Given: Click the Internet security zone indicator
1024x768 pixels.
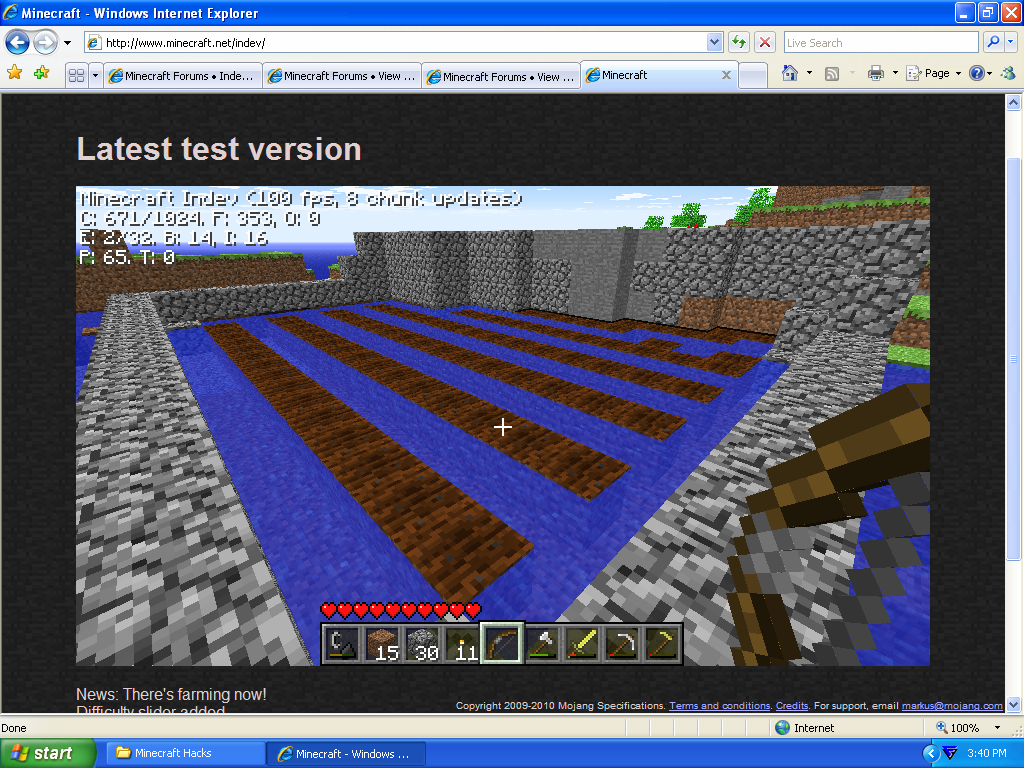Looking at the screenshot, I should 805,728.
